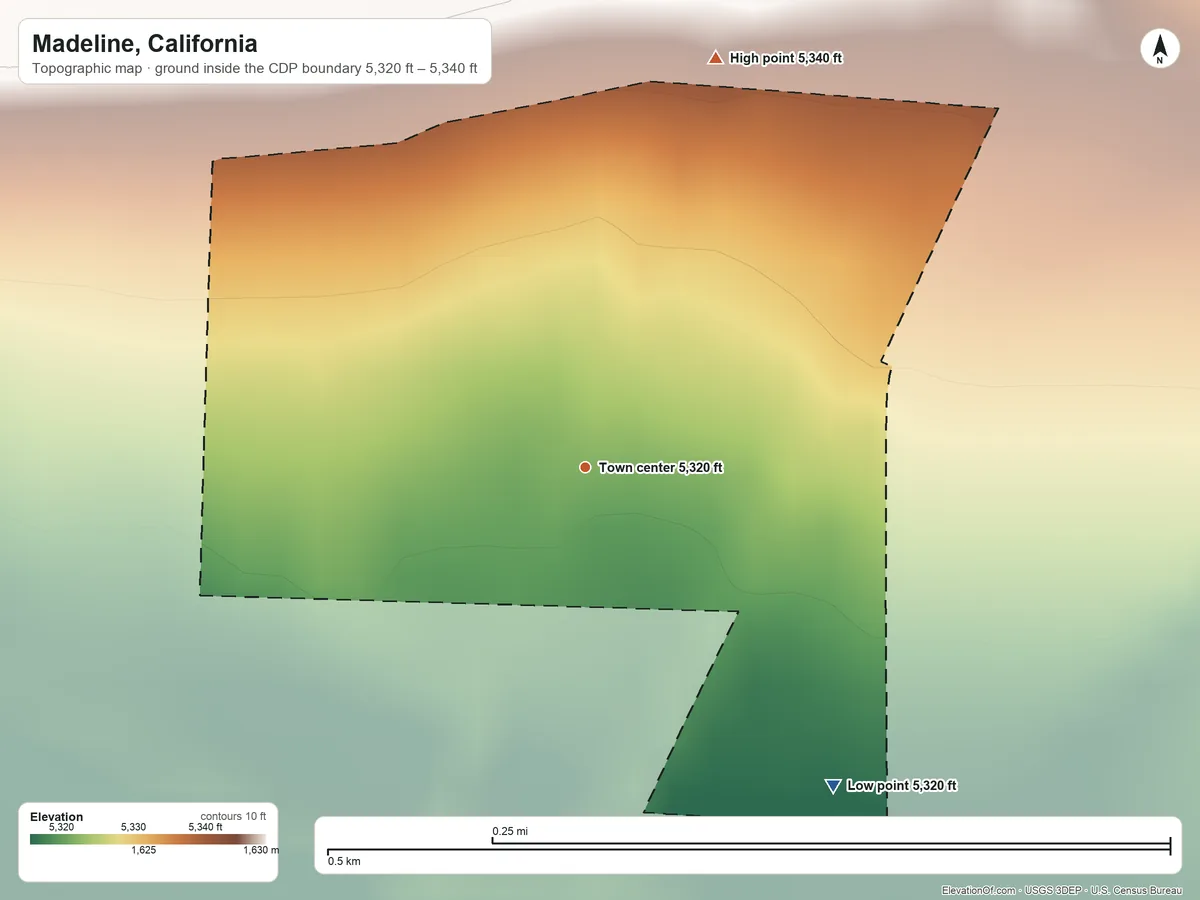The height and width of the screenshot is (900, 1200).
Task: Click the '0.25 mi' scale bar label
Action: [x=510, y=831]
